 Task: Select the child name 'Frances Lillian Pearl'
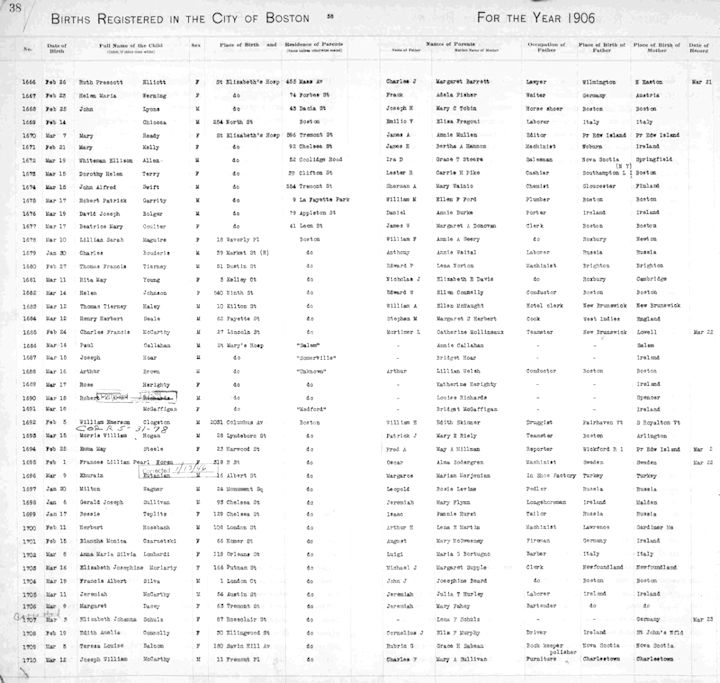tap(115, 463)
